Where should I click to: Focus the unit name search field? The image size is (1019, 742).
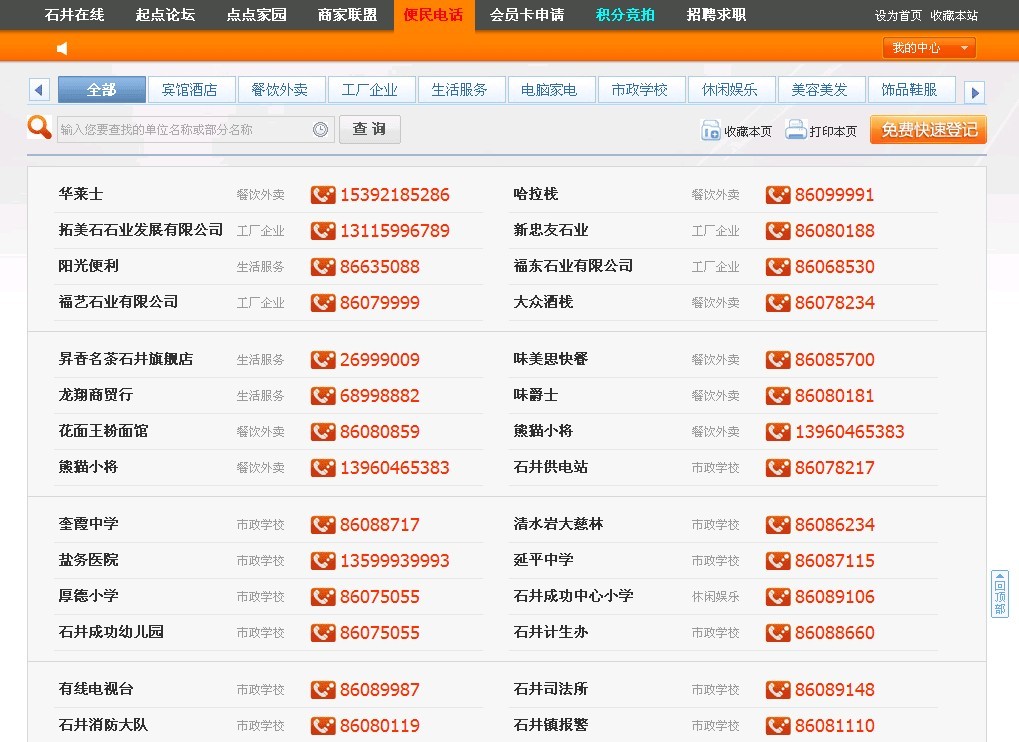[185, 129]
